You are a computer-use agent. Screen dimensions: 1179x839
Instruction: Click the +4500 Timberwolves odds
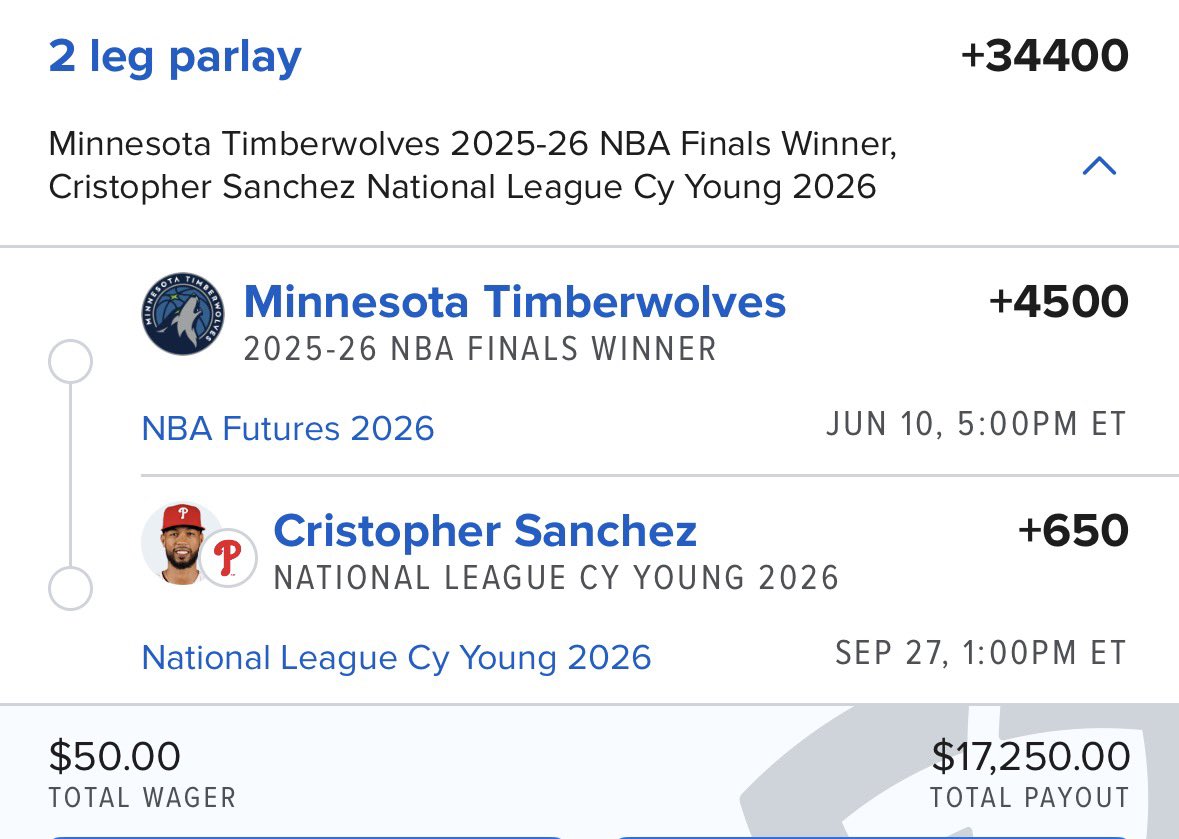click(x=1058, y=301)
